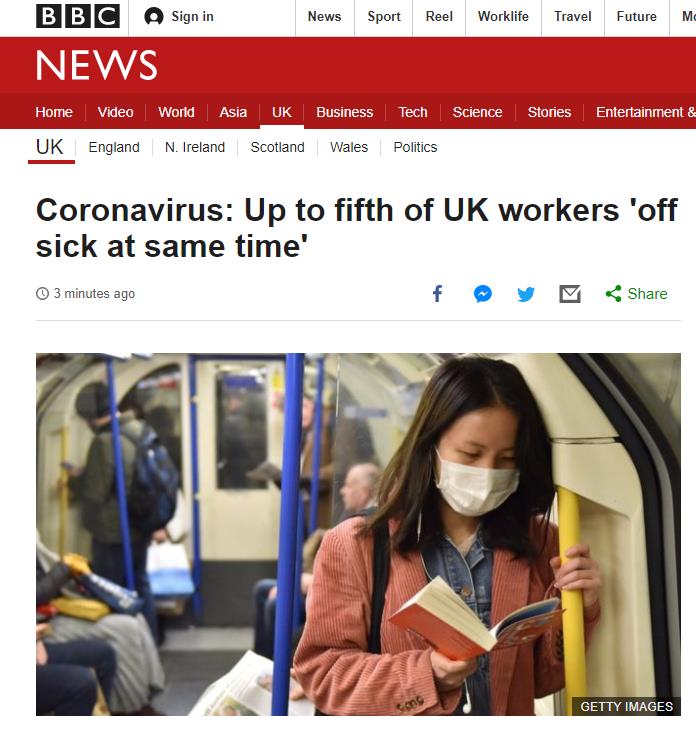Viewport: 696px width, 735px height.
Task: Open Reel from top bar
Action: pyautogui.click(x=439, y=16)
